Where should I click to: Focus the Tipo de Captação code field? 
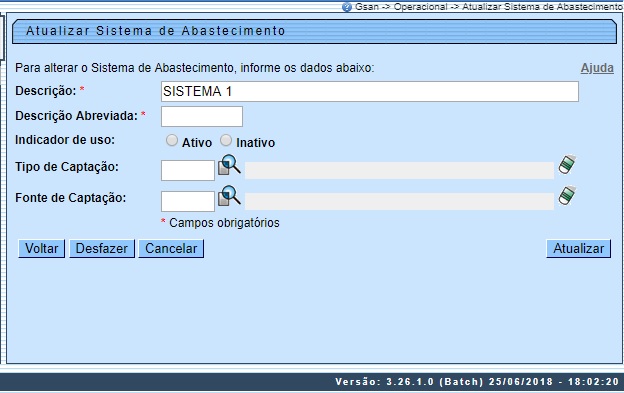tap(188, 170)
